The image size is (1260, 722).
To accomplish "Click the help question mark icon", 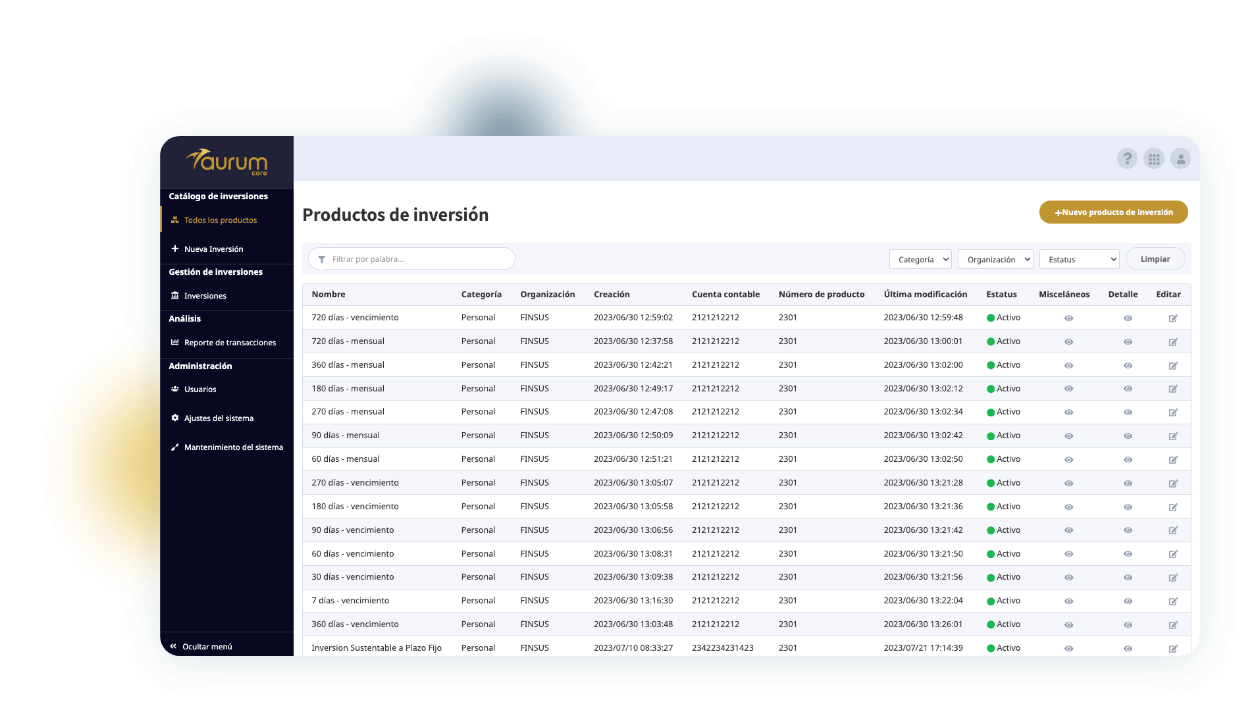I will 1127,159.
